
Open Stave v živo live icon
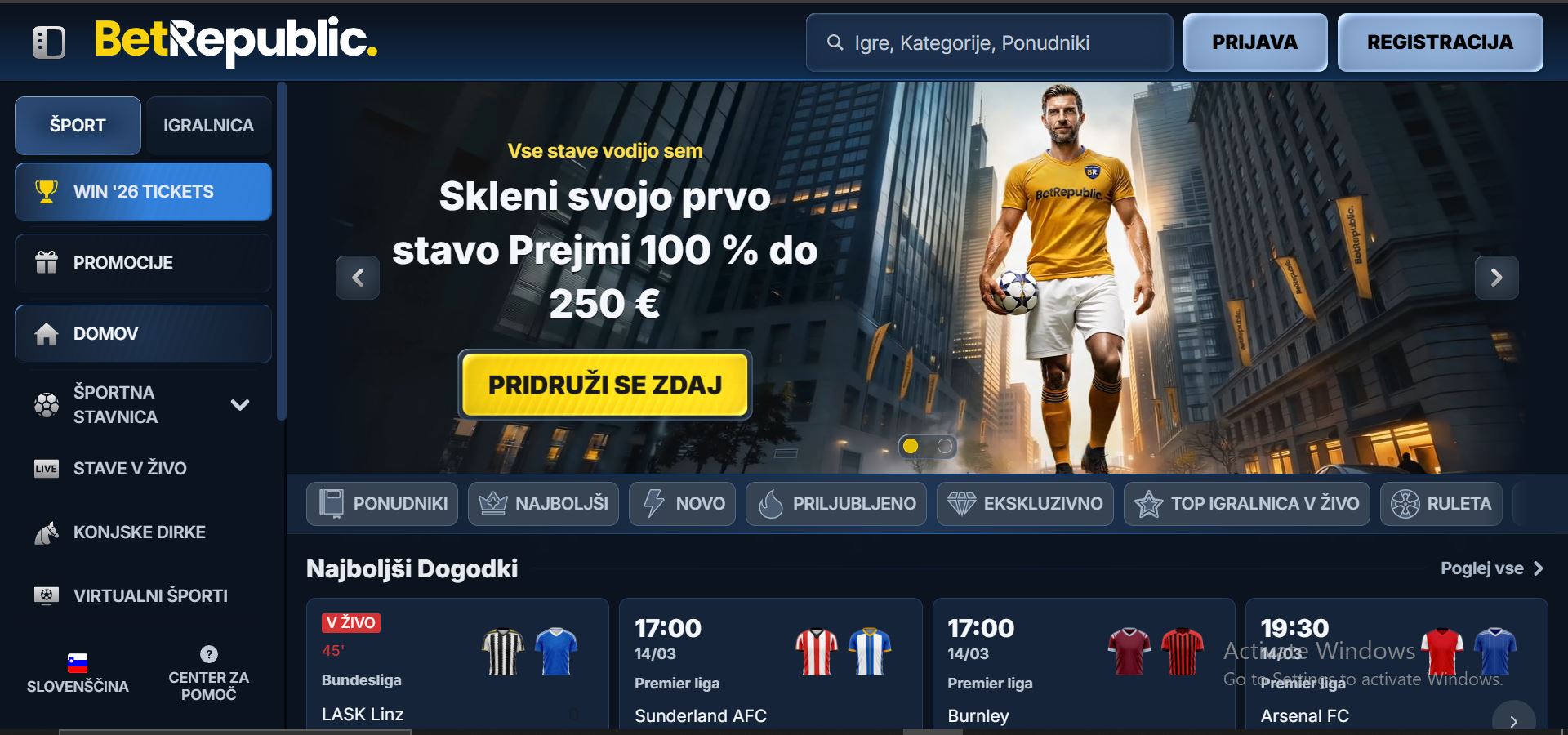47,468
